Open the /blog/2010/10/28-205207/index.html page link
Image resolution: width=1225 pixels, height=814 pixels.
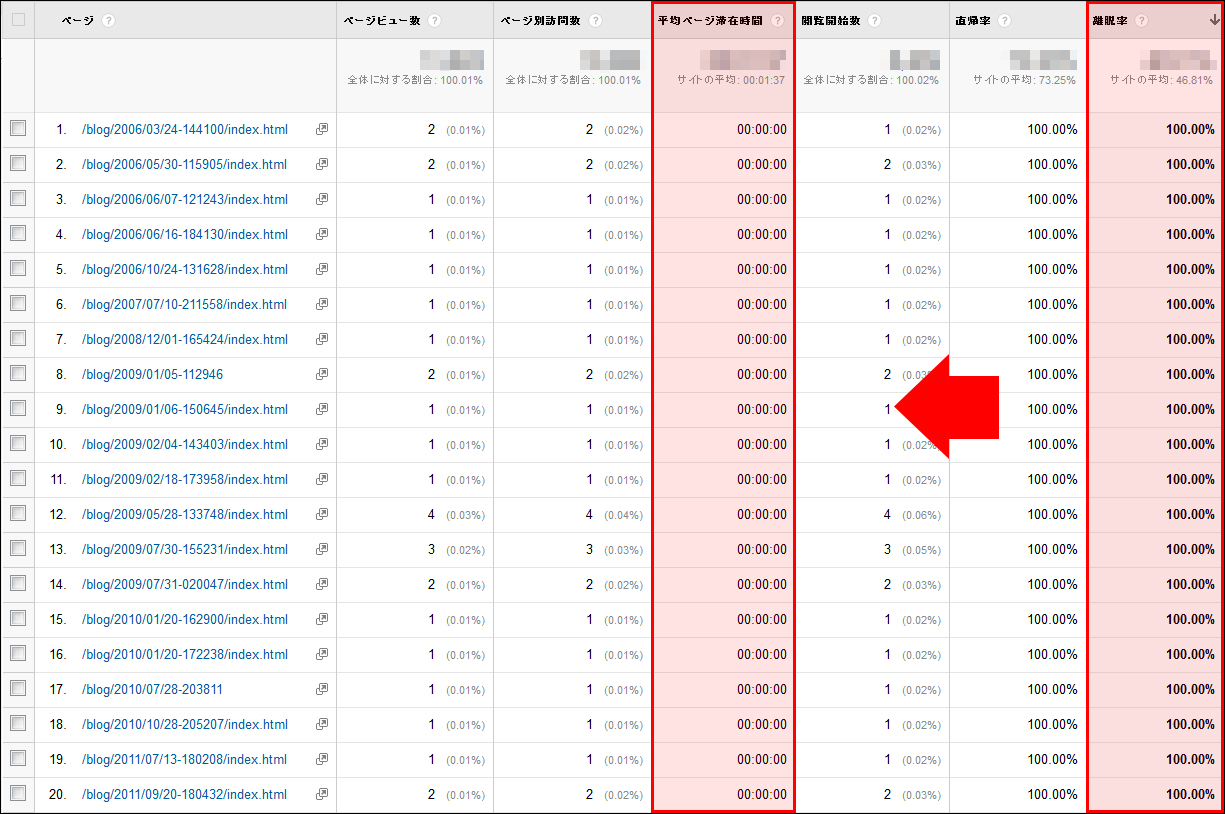[185, 724]
